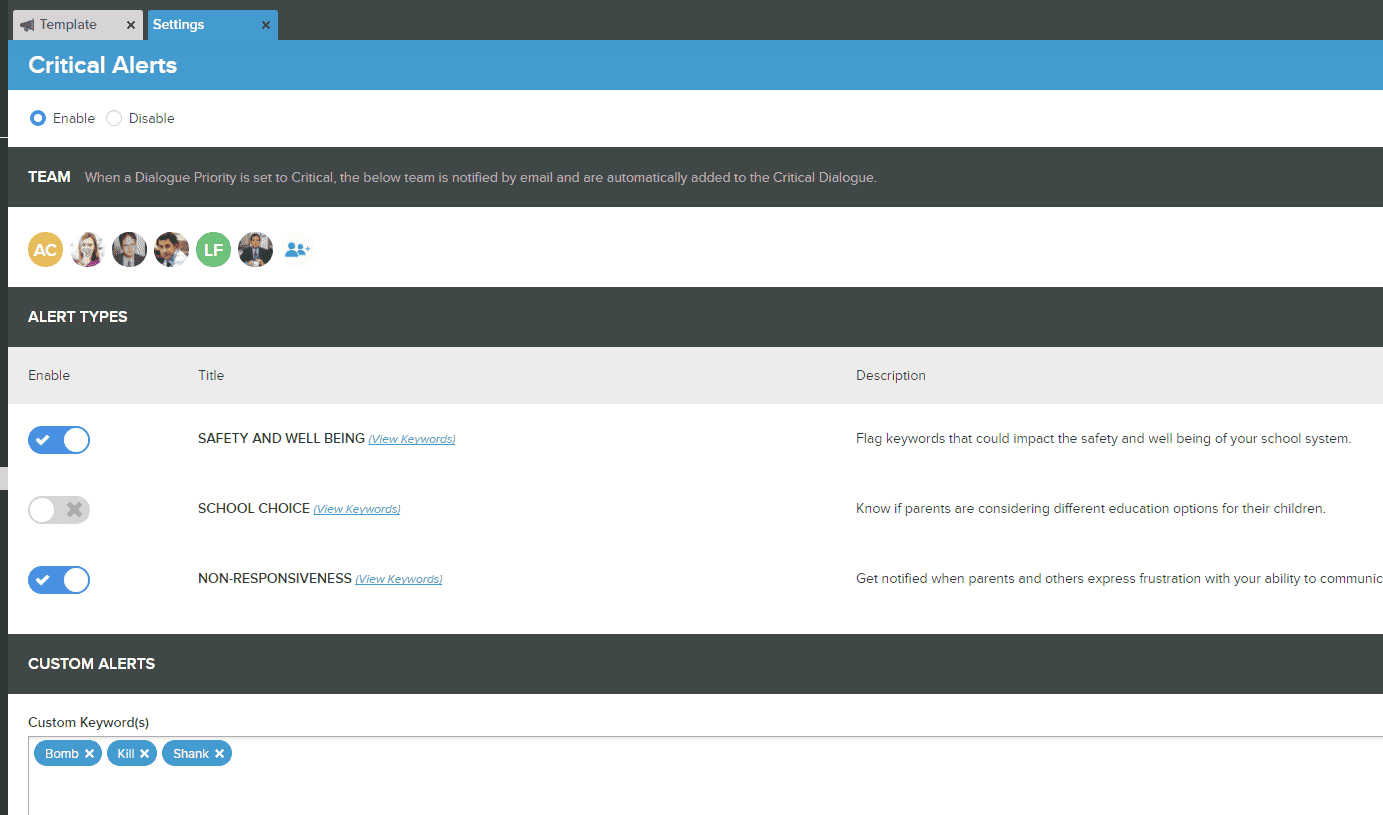Viewport: 1383px width, 815px height.
Task: Remove the Shank keyword tag
Action: pyautogui.click(x=219, y=754)
